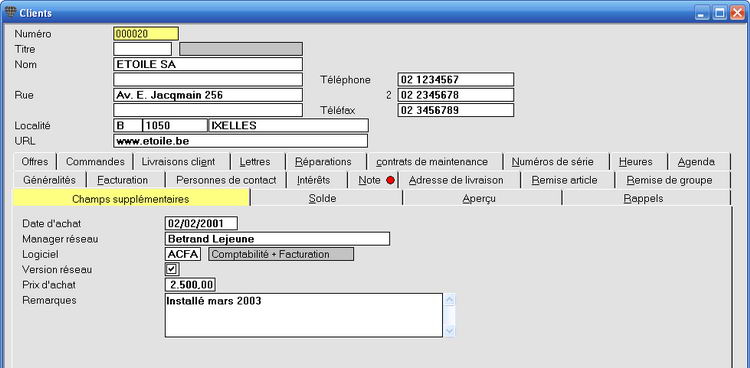
Task: Click the URL field www.etoile.be
Action: (241, 141)
